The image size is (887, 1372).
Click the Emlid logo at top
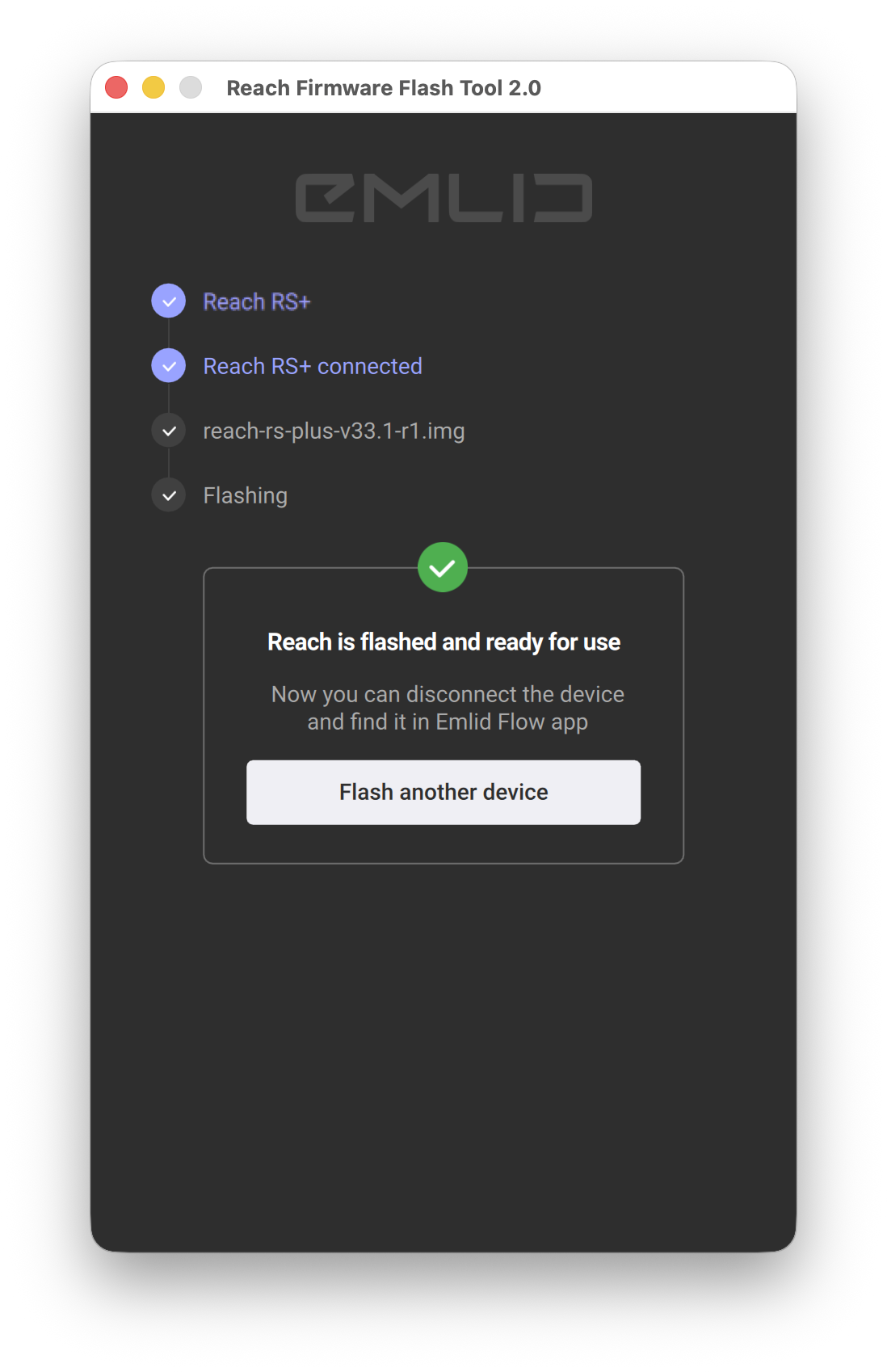443,198
